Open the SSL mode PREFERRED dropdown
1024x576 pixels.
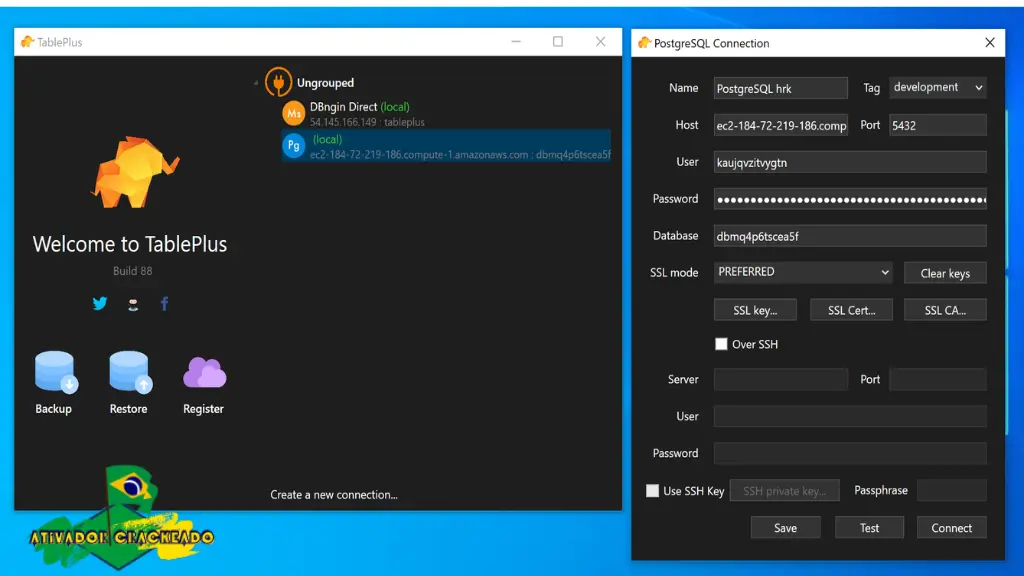coord(803,272)
